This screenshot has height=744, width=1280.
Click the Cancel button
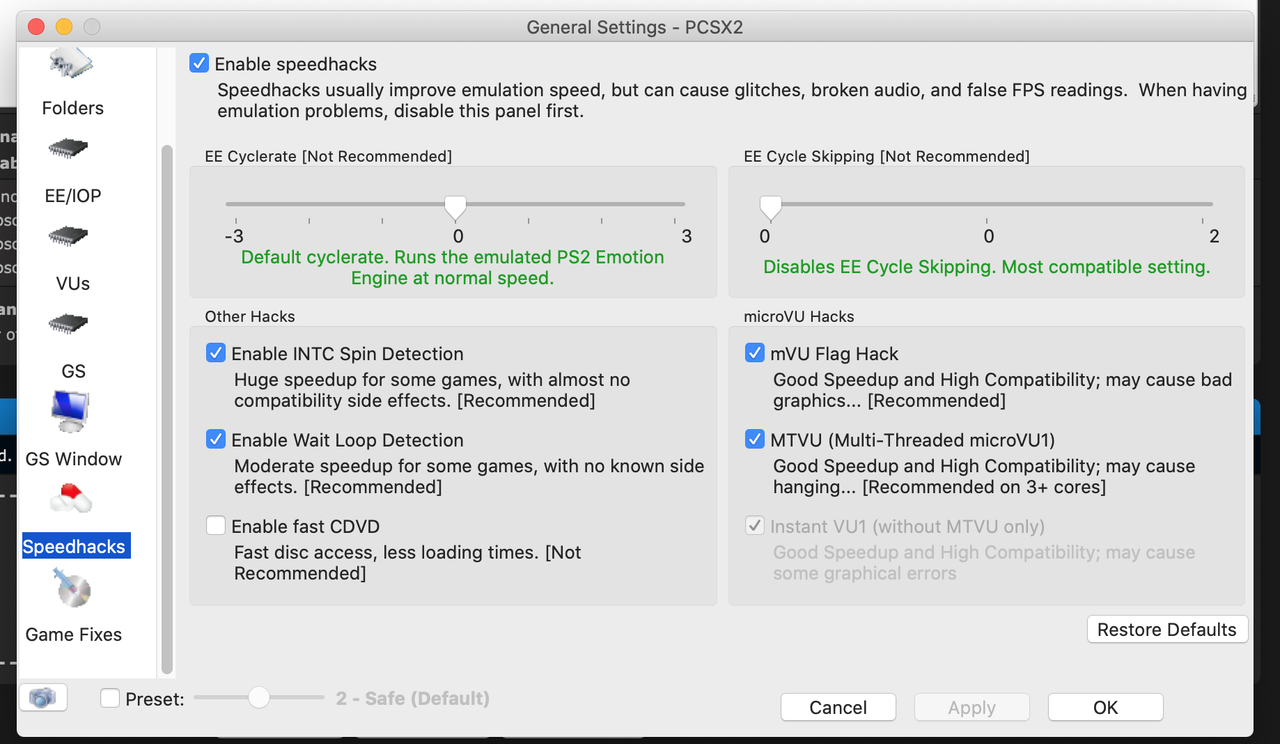tap(838, 707)
